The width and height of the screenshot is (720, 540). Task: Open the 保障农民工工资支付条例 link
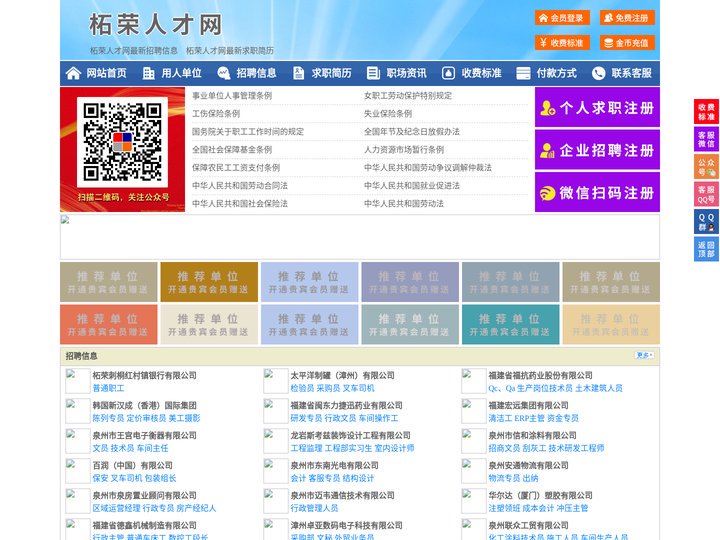tap(236, 168)
